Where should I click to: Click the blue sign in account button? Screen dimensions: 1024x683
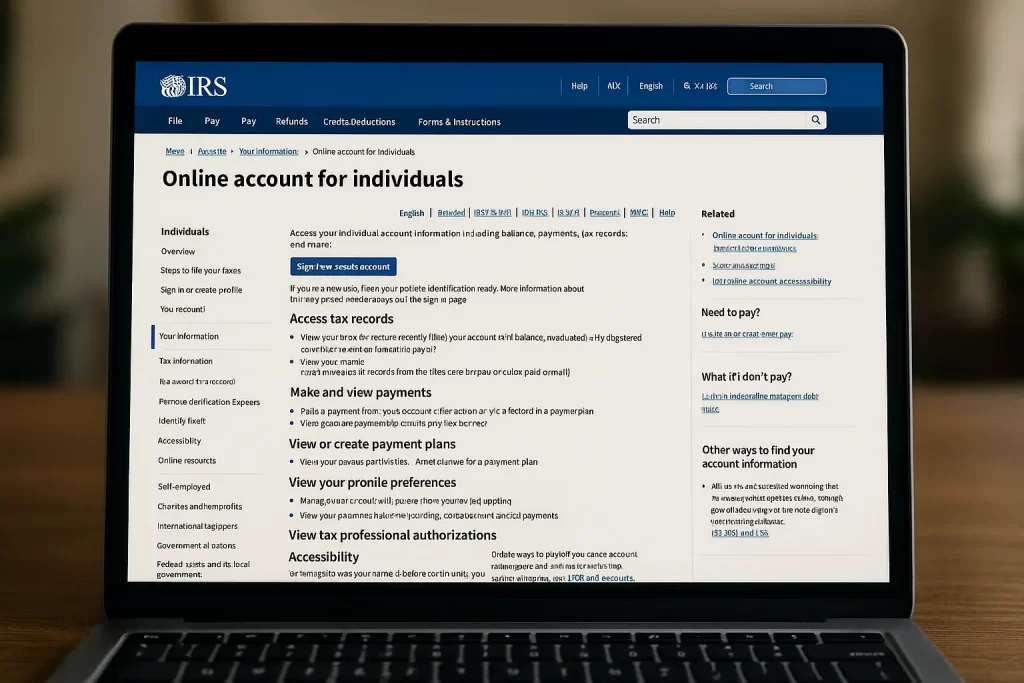pos(343,266)
